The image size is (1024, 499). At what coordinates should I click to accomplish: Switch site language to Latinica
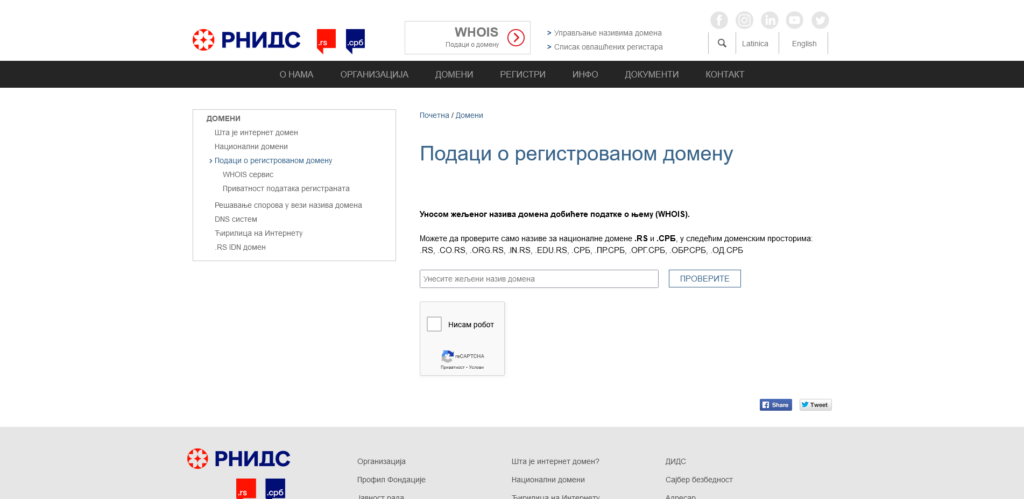(754, 44)
